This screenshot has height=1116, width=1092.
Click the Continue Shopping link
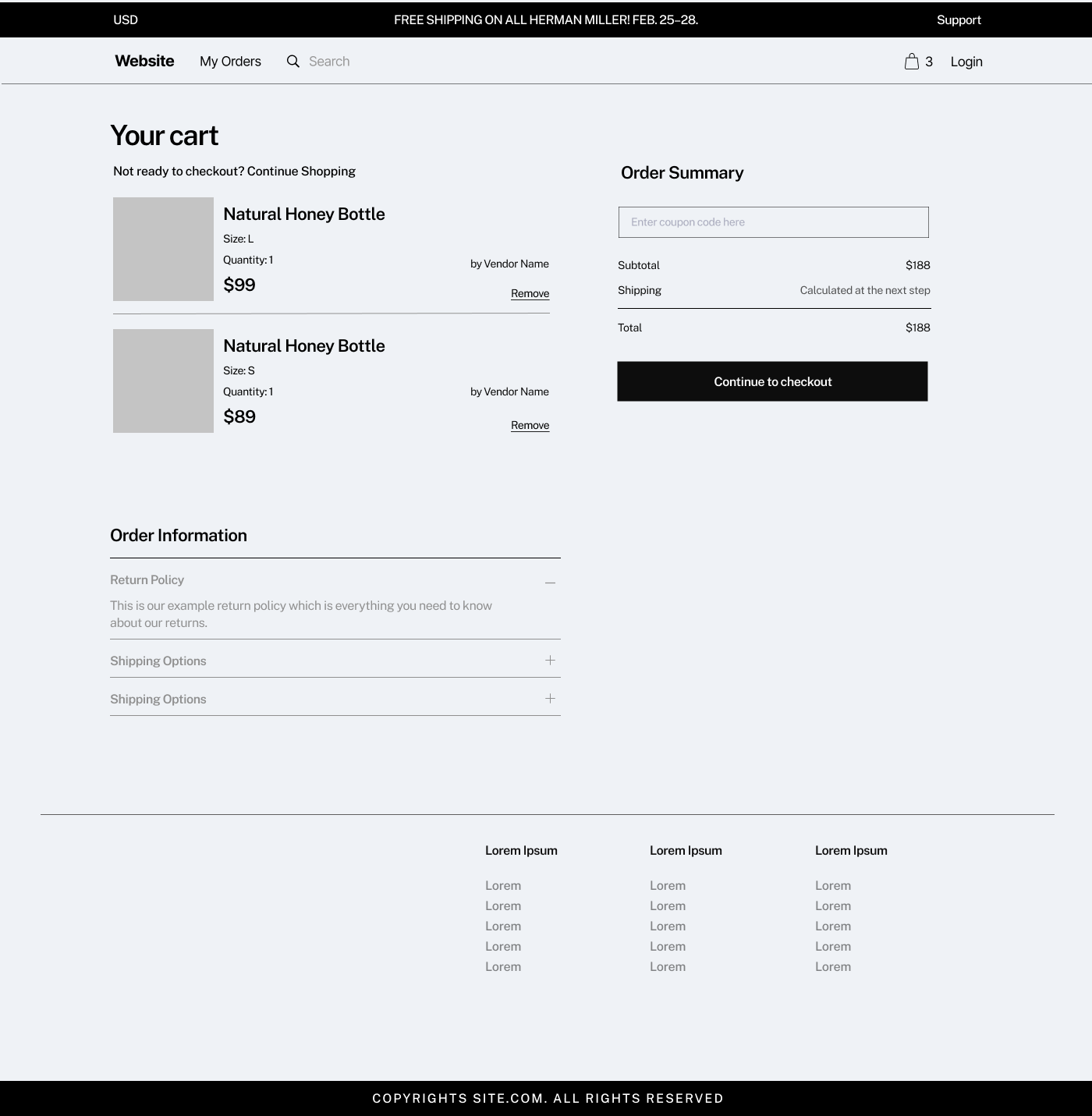(x=301, y=171)
